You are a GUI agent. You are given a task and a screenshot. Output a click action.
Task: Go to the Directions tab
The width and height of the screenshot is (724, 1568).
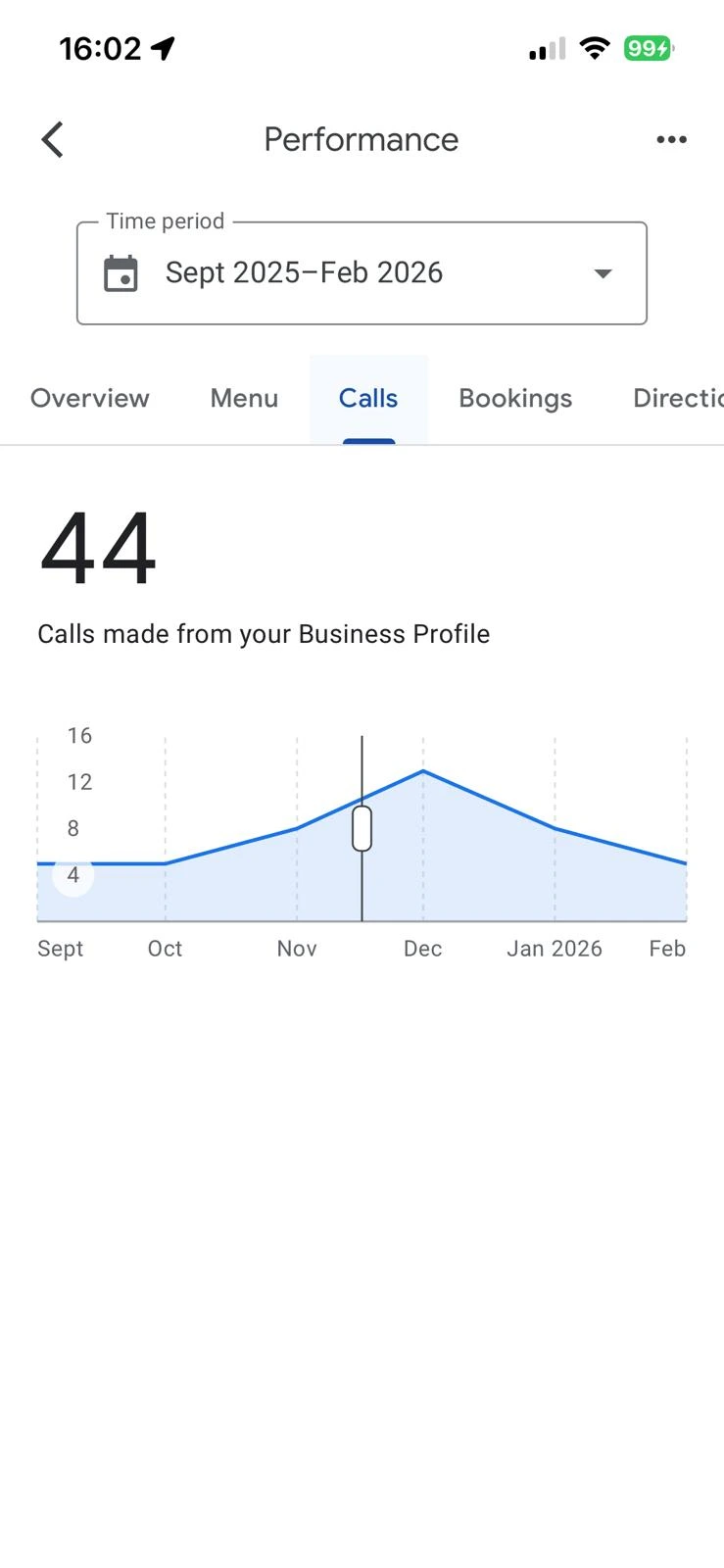tap(678, 398)
